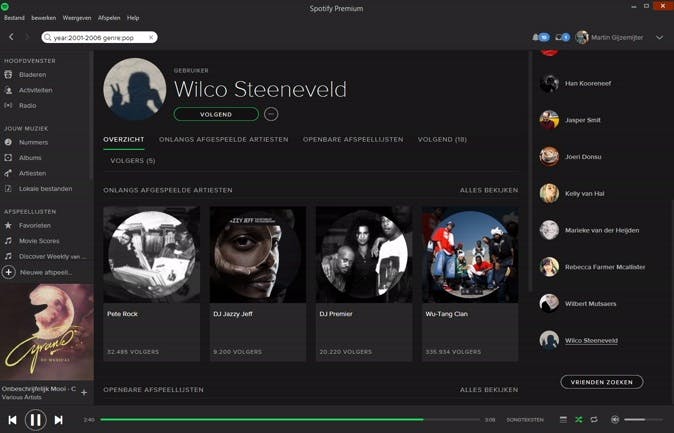Open Lokale bestanden in the sidebar
674x433 pixels.
45,189
